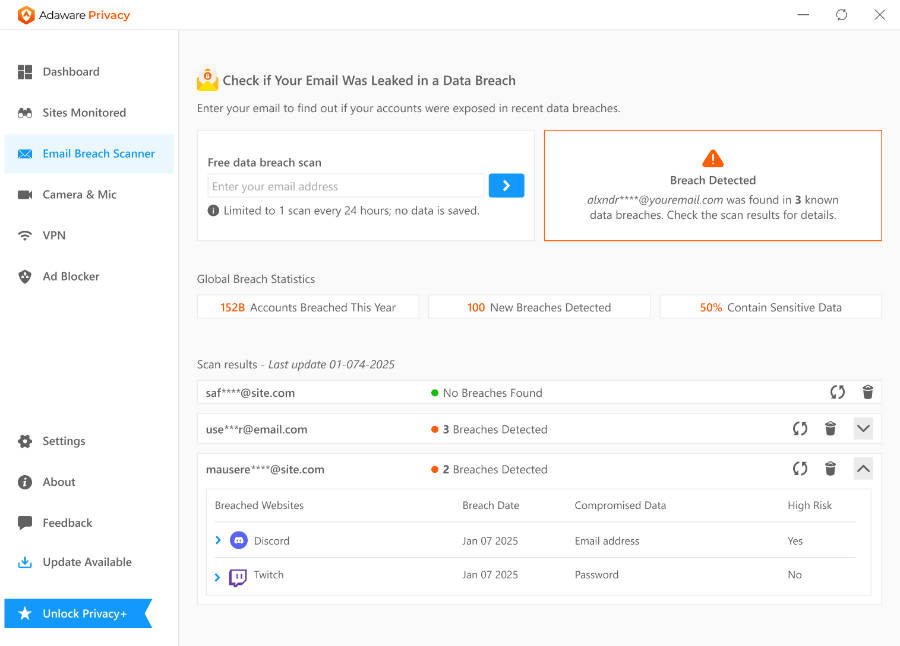This screenshot has height=646, width=900.
Task: Open the Feedback section
Action: click(x=67, y=522)
